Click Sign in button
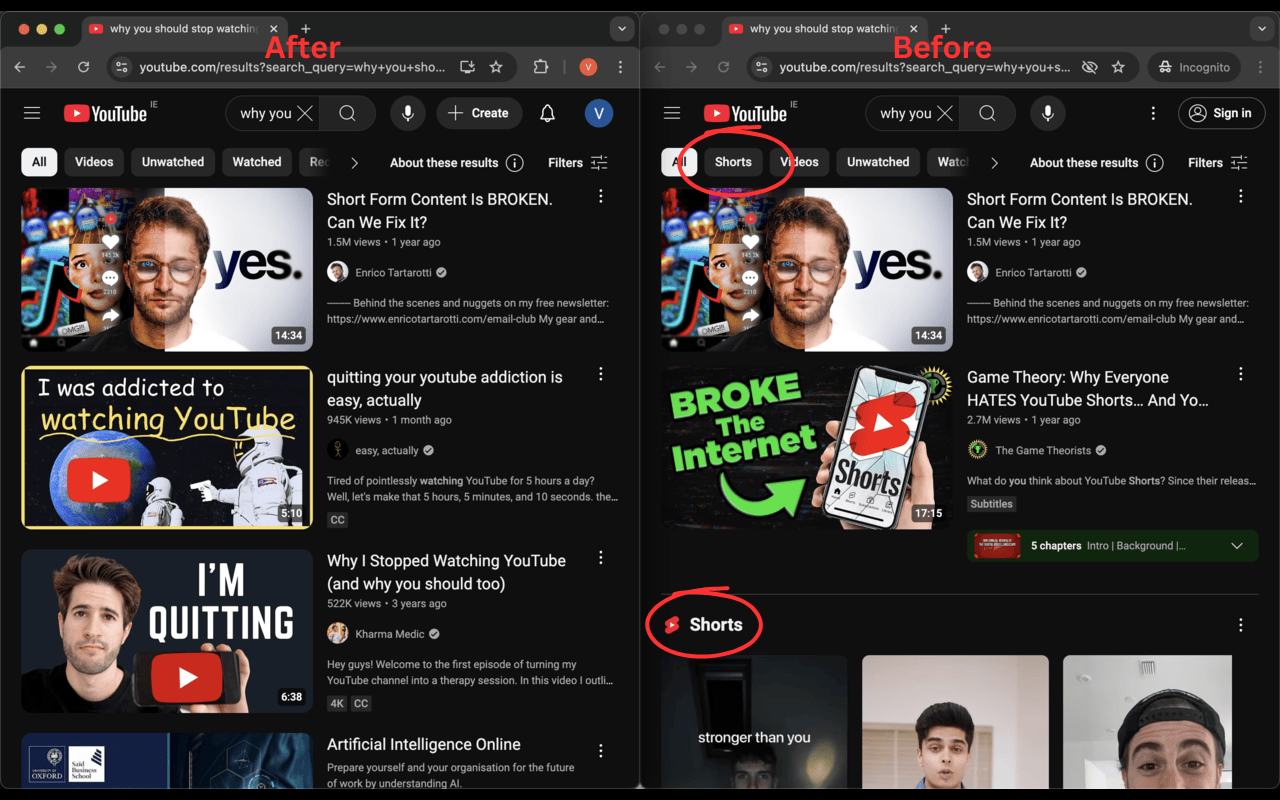This screenshot has height=800, width=1280. 1221,113
